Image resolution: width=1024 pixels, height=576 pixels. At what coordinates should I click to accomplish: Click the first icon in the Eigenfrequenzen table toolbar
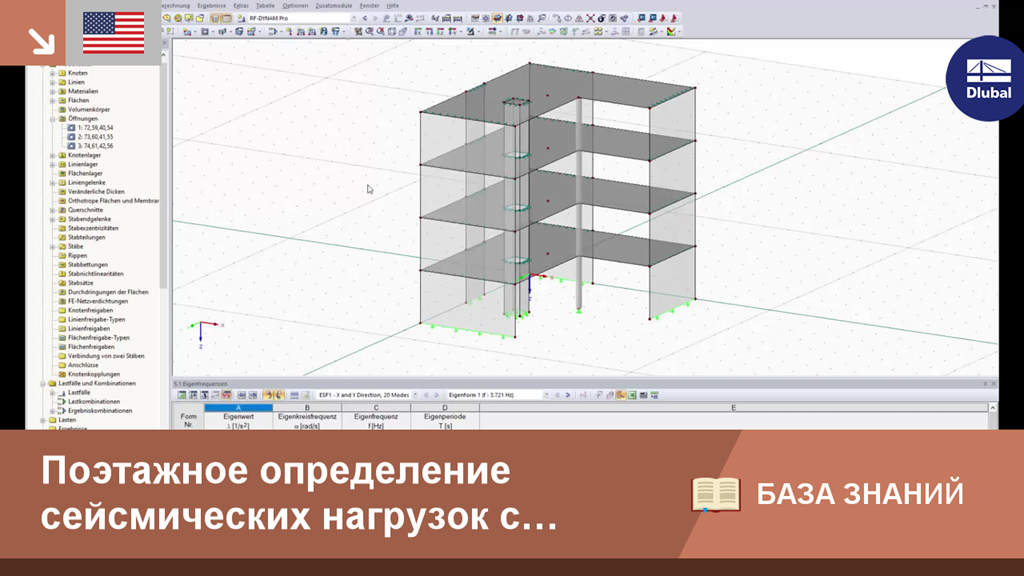[182, 395]
